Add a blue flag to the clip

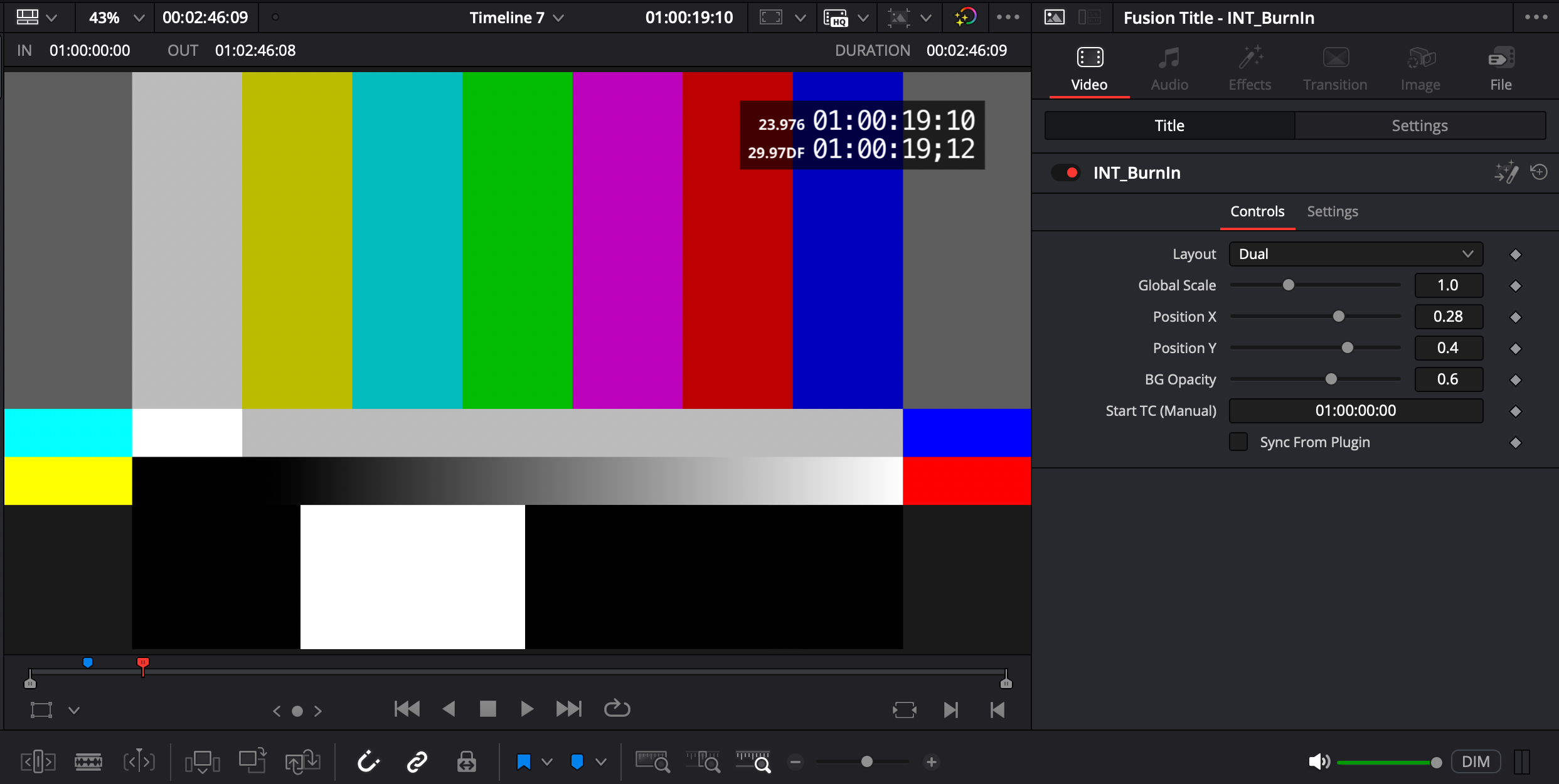tap(523, 762)
